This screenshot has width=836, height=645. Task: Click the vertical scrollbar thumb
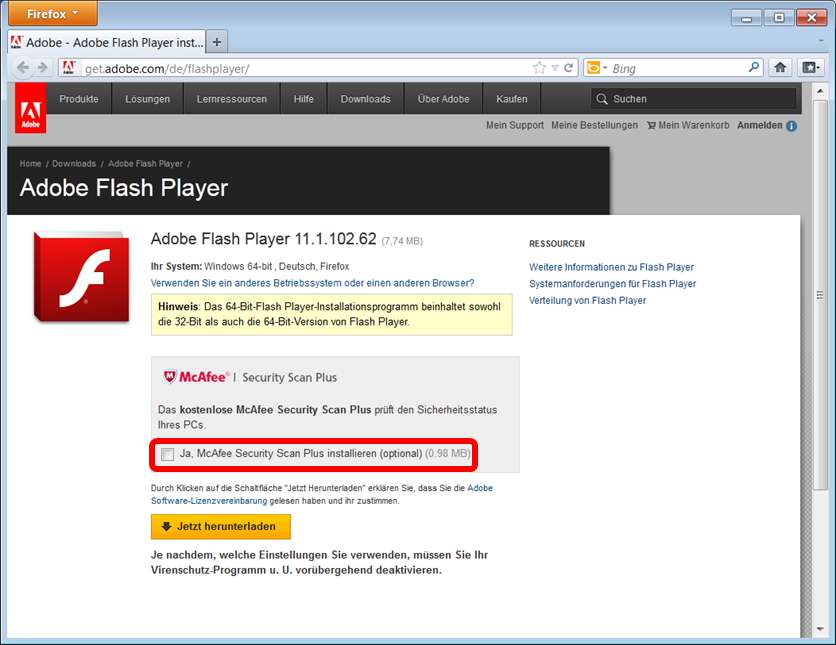(x=820, y=295)
